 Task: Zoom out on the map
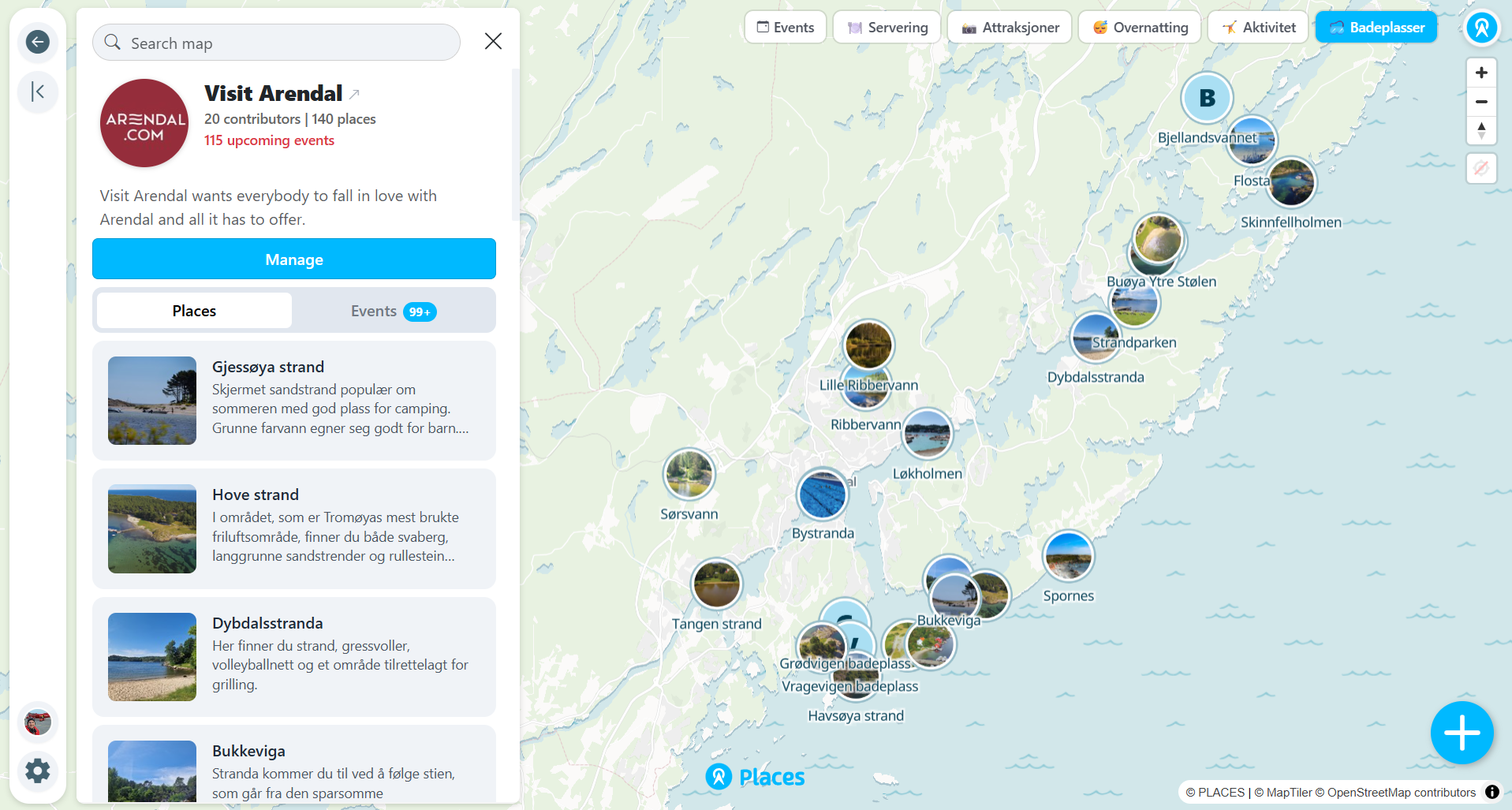point(1481,102)
